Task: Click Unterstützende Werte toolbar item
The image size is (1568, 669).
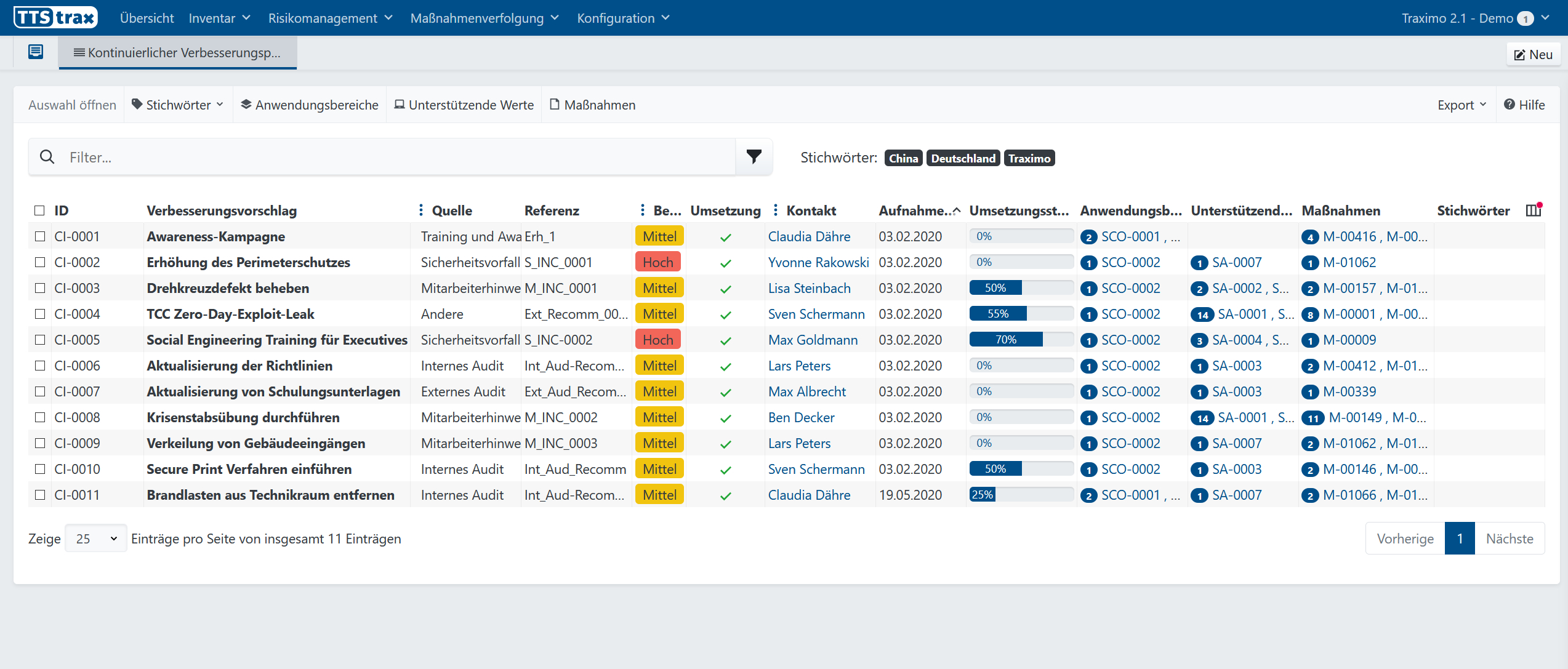Action: click(464, 105)
